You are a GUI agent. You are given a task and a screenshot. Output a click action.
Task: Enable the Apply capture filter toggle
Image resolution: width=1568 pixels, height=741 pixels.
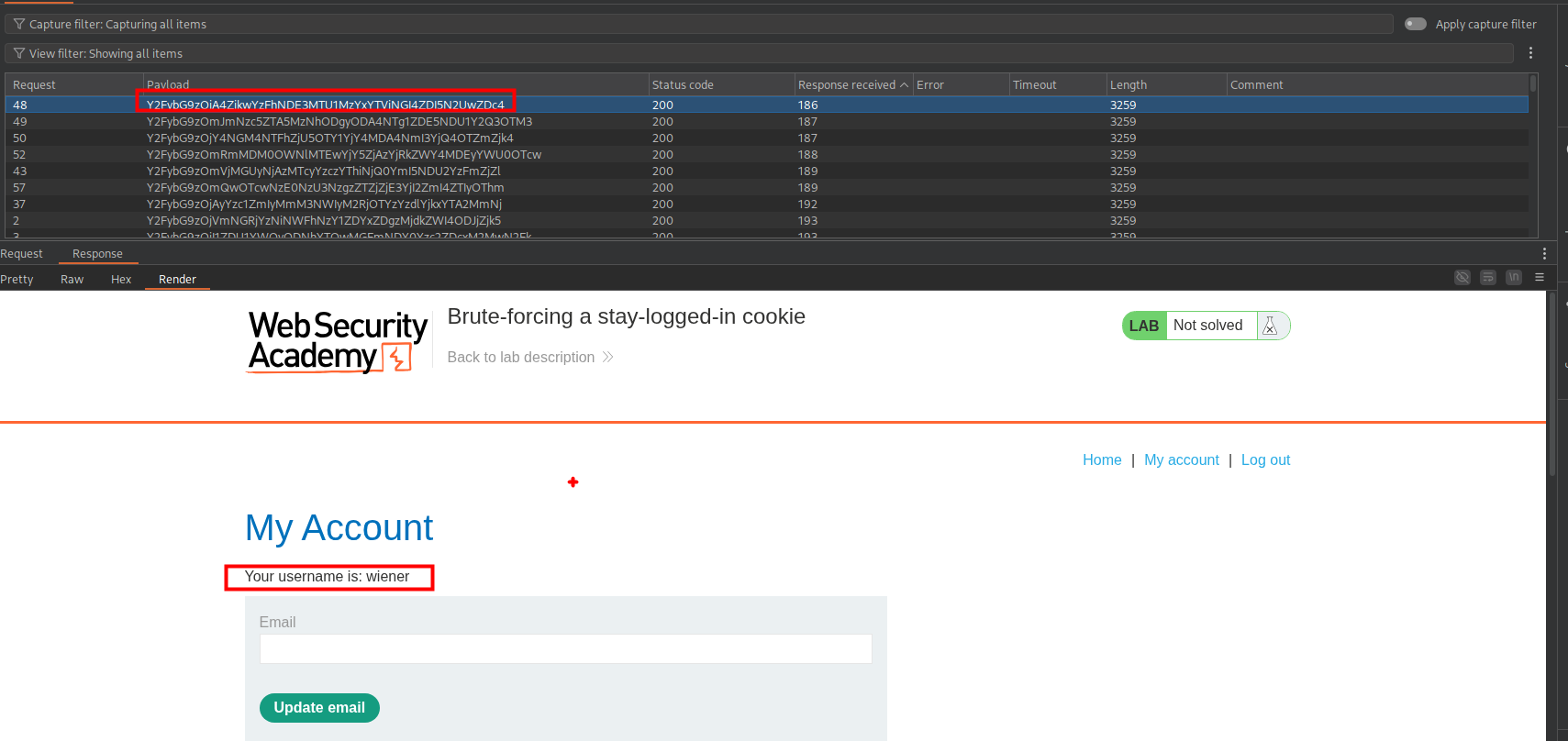(1416, 24)
